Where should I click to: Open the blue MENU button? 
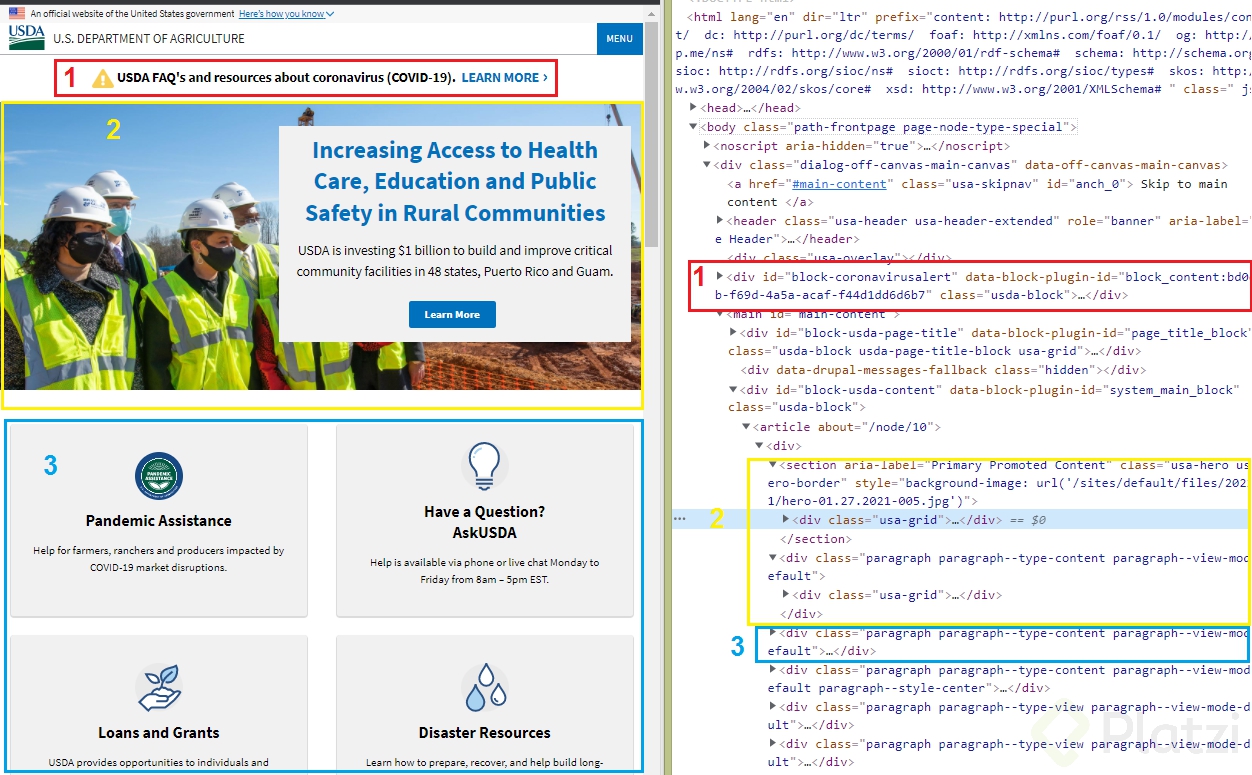click(x=619, y=39)
